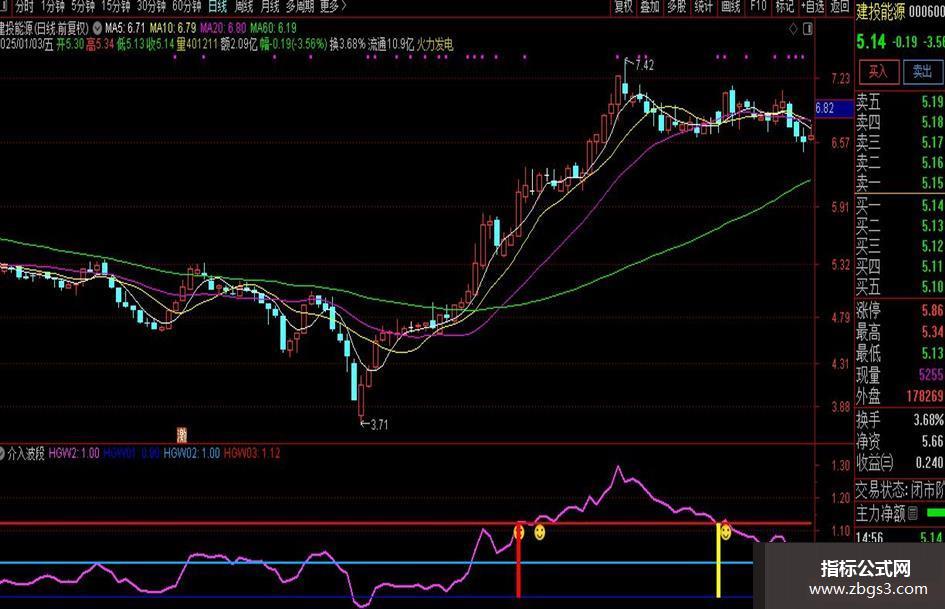Click the 建投能源 stock name in the side panel
The image size is (945, 609).
click(881, 11)
